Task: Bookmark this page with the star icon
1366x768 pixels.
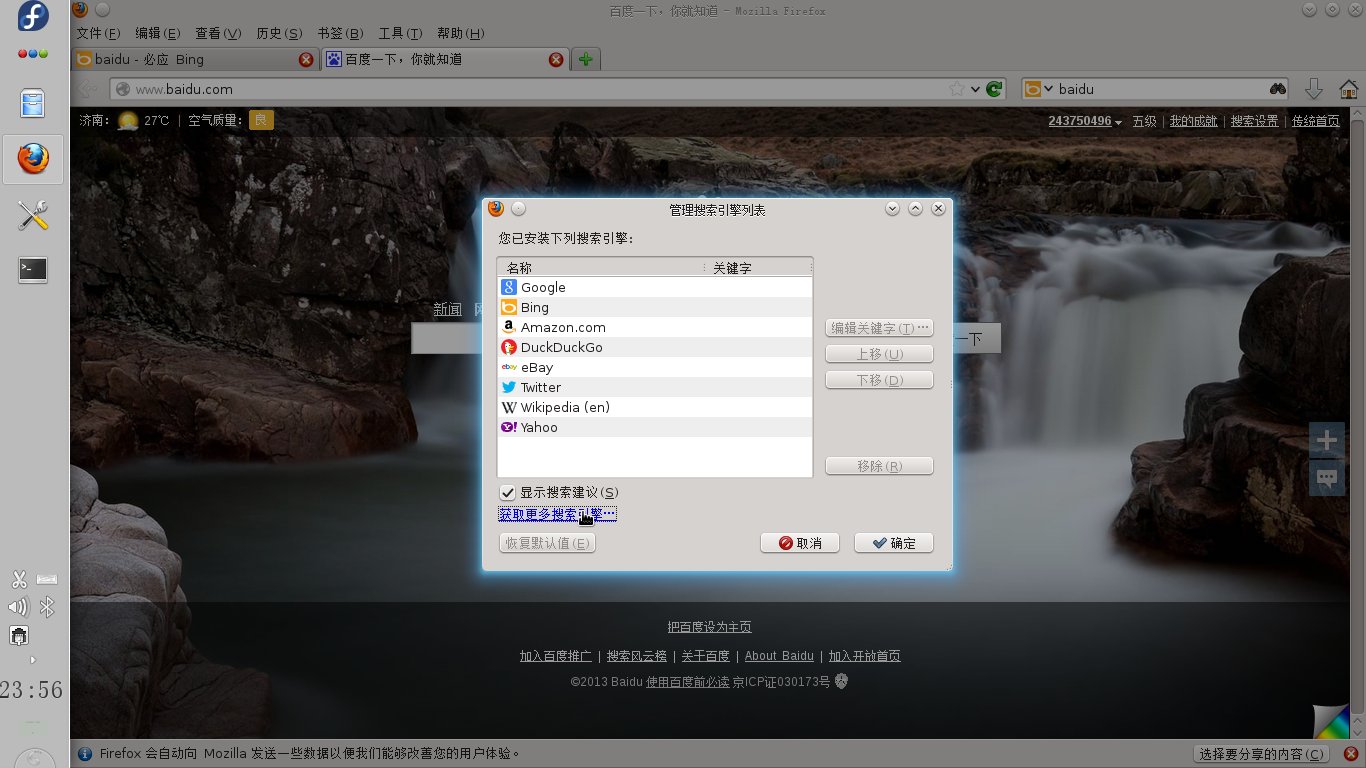Action: [957, 89]
